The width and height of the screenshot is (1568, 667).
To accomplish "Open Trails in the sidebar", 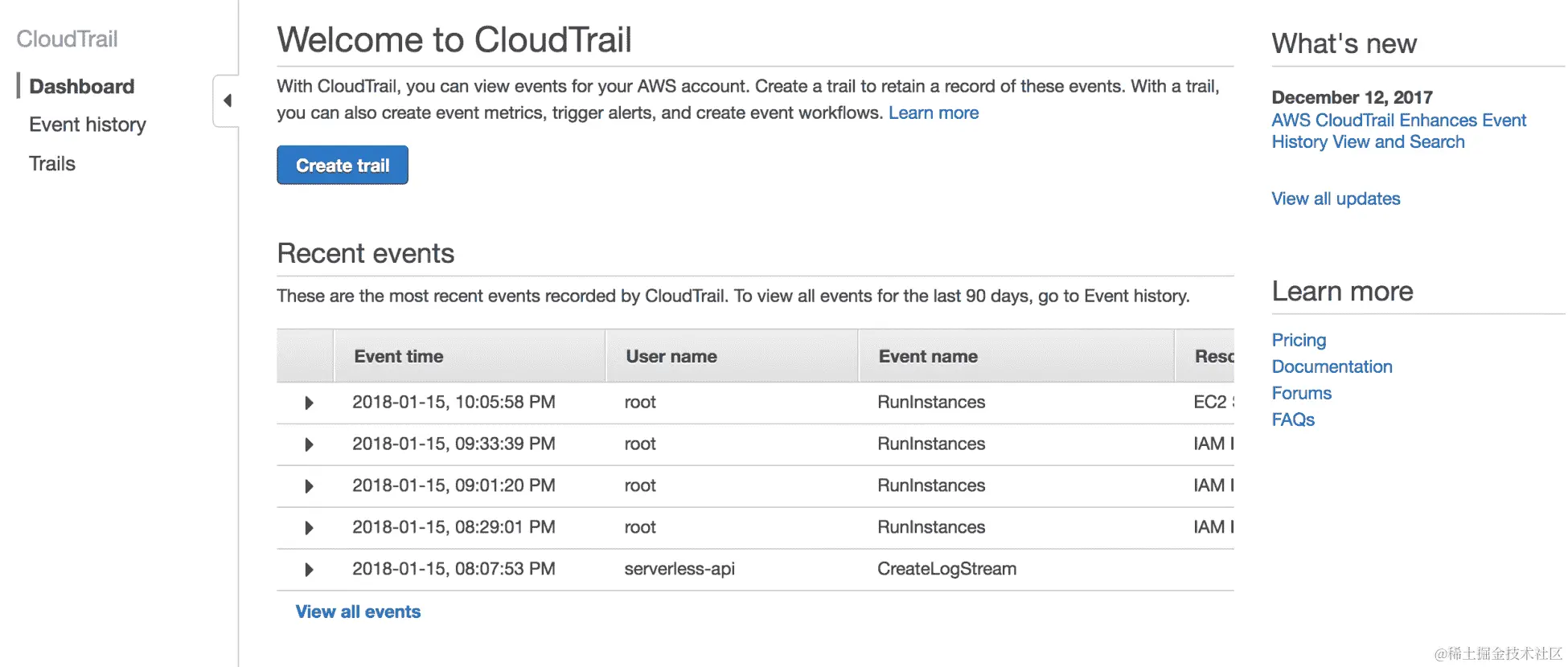I will point(52,164).
